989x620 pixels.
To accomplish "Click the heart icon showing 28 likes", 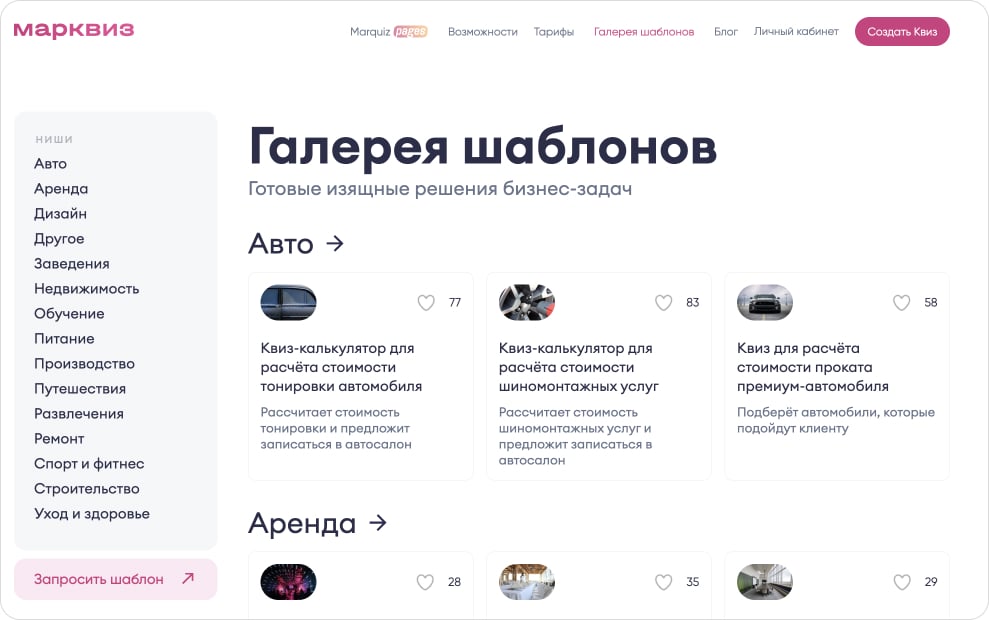I will coord(425,581).
